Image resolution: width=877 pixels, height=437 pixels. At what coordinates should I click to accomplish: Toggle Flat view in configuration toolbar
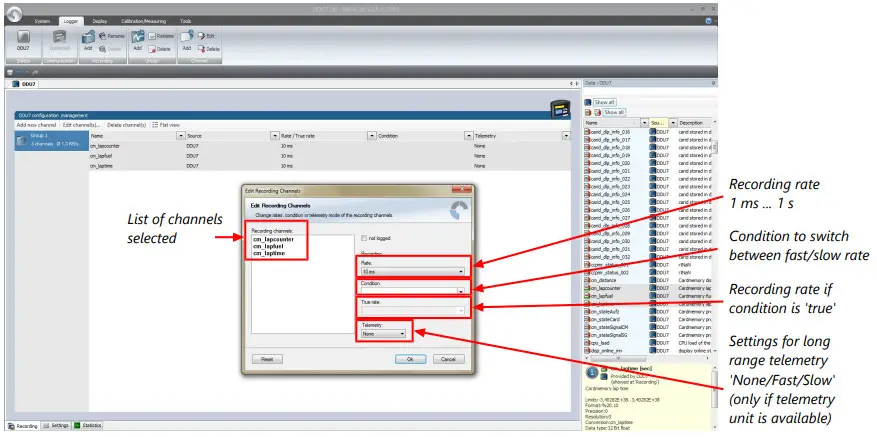[x=166, y=125]
